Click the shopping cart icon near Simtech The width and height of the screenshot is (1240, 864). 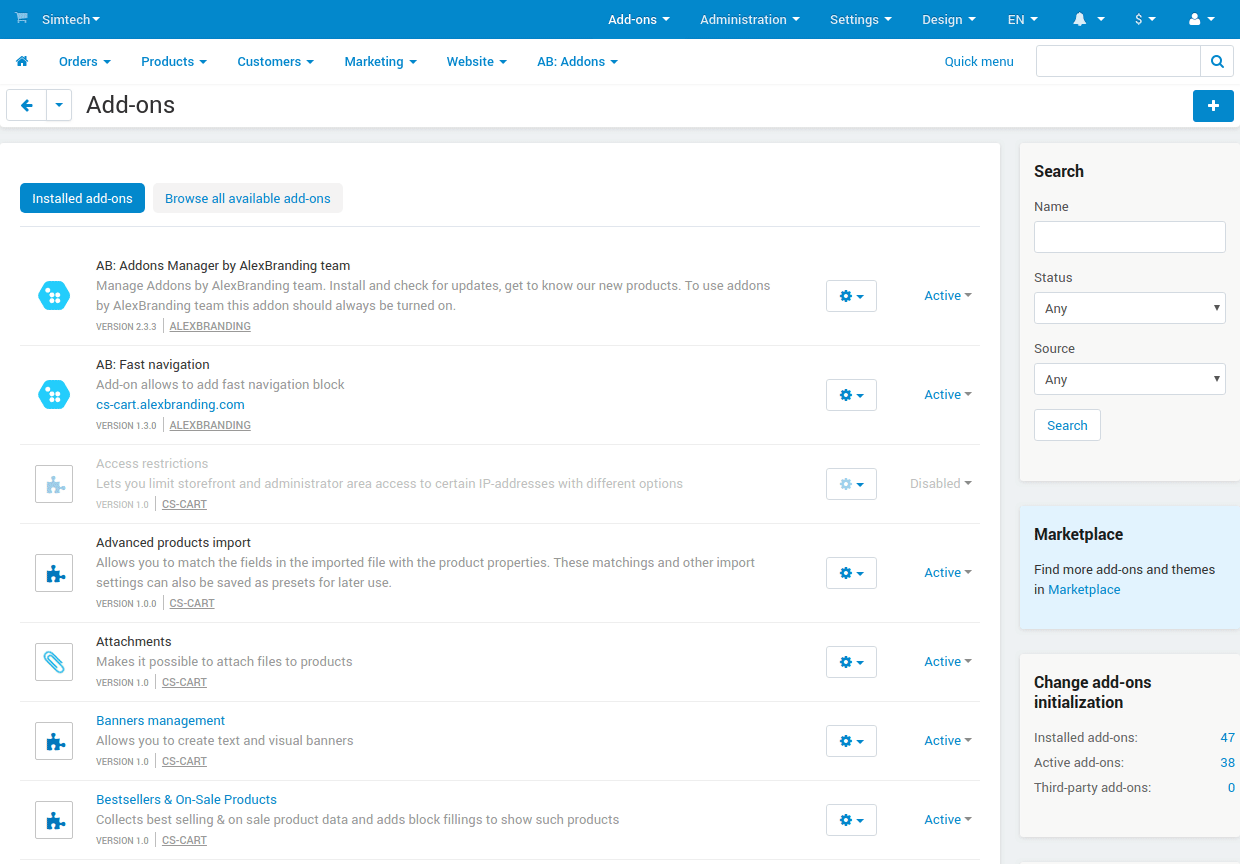[21, 19]
